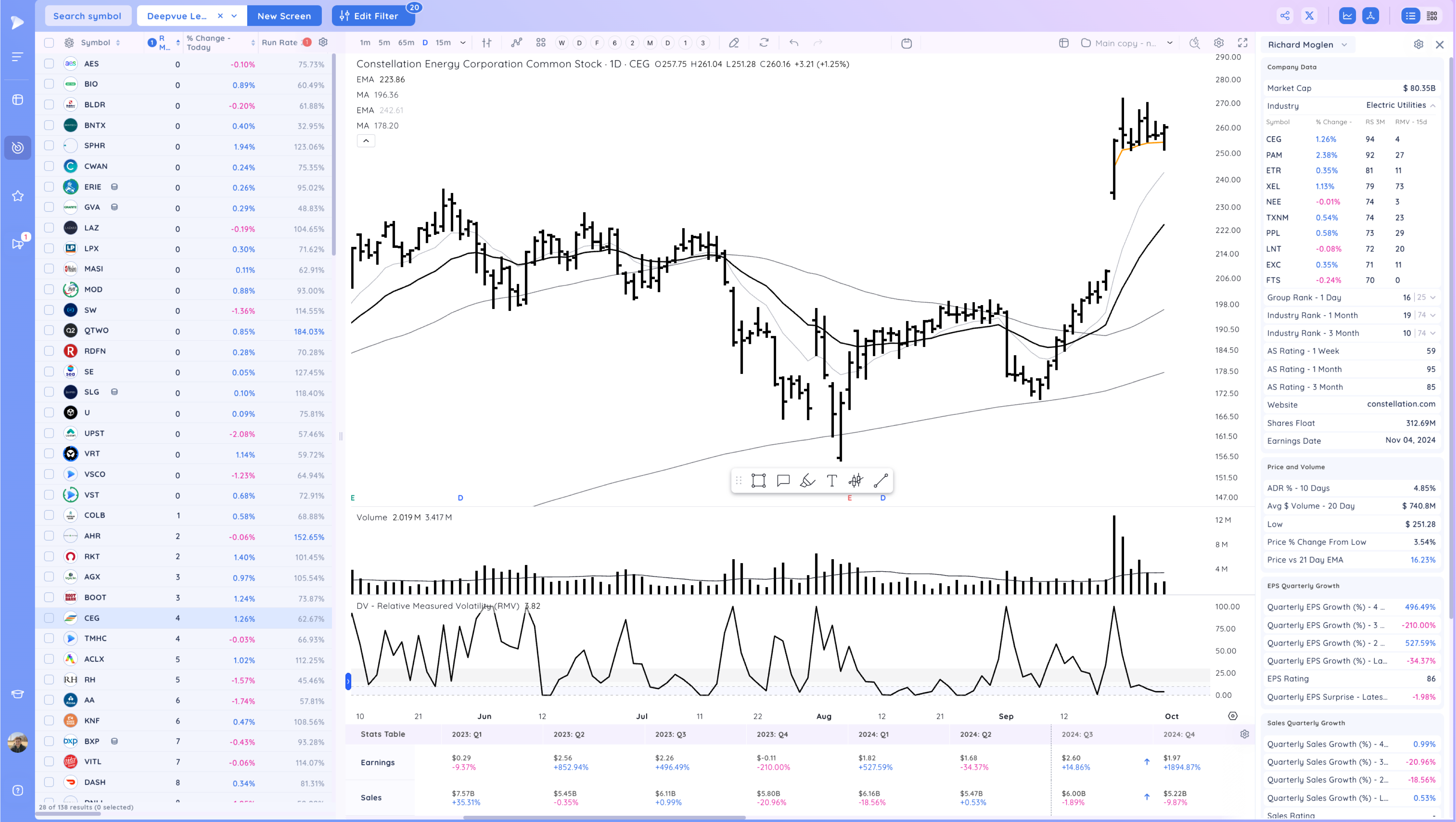Collapse the Industry peers list
This screenshot has width=1456, height=822.
pyautogui.click(x=1433, y=105)
